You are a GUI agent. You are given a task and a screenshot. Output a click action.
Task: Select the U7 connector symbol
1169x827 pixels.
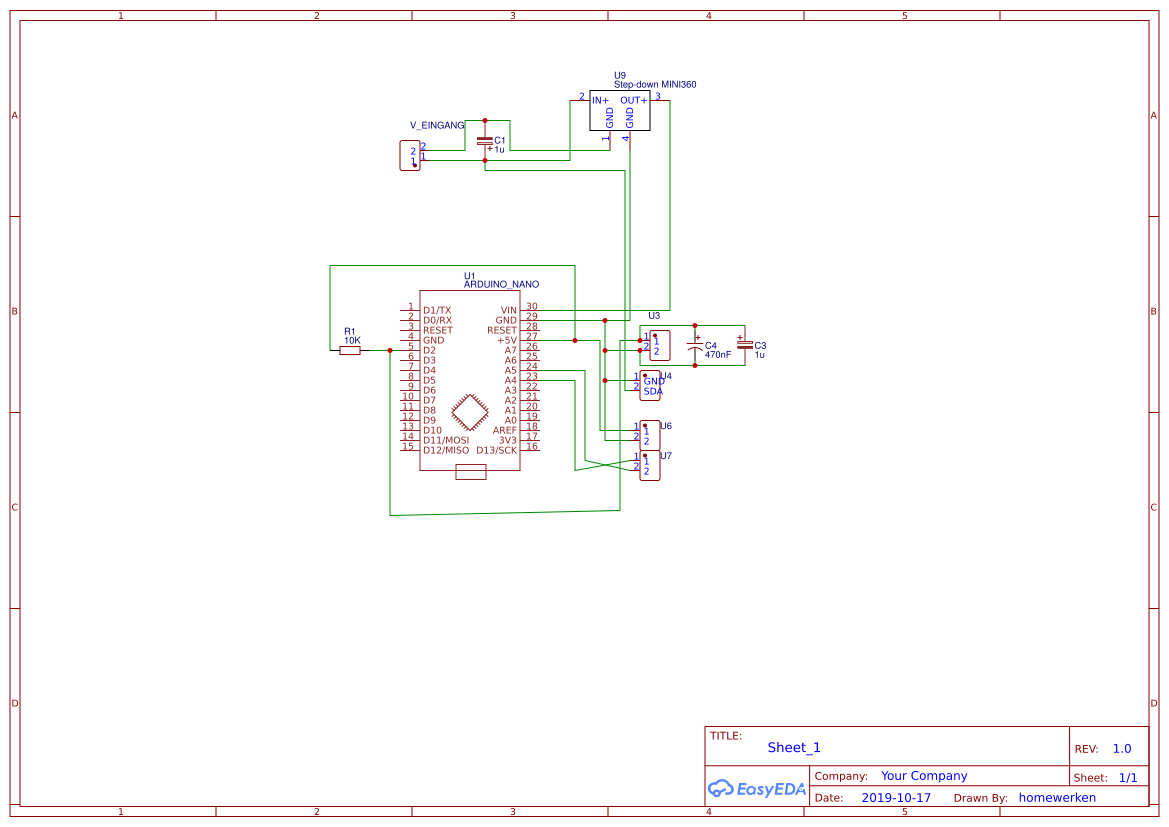(649, 463)
